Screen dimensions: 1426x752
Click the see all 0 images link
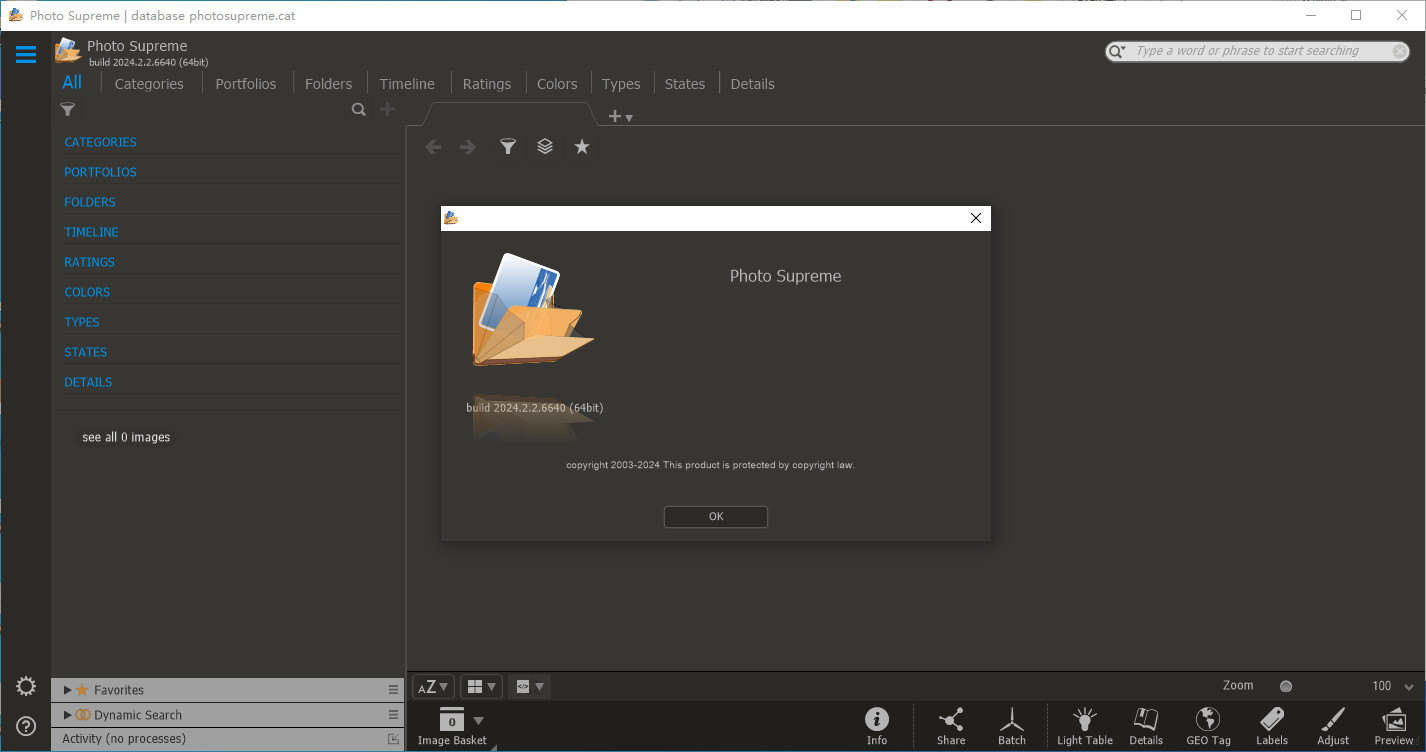(x=126, y=437)
